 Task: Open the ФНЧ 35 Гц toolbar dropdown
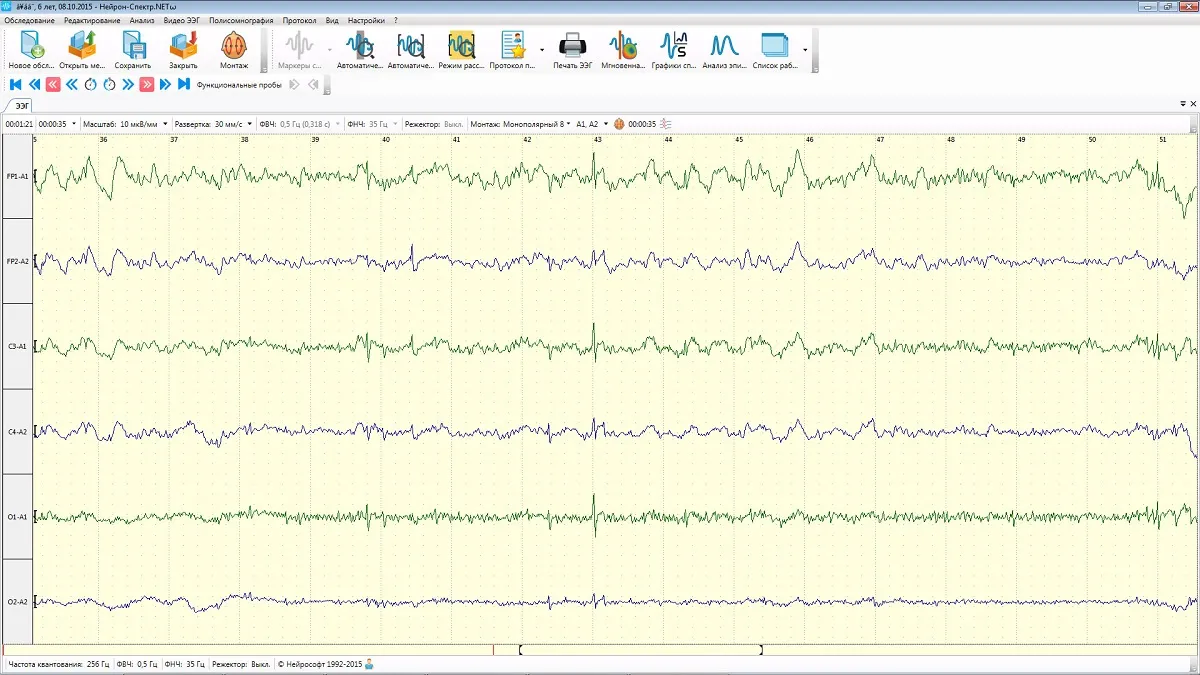[x=396, y=124]
